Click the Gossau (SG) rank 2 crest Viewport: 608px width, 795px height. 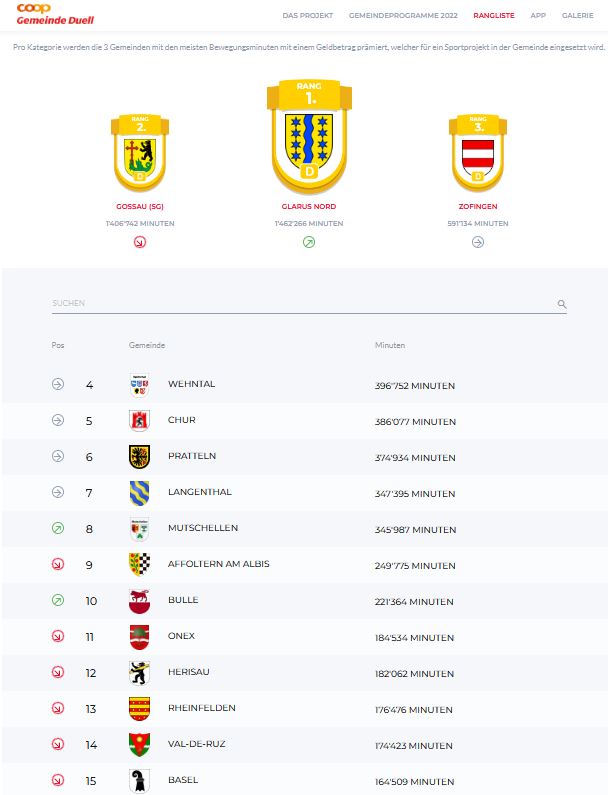(140, 153)
